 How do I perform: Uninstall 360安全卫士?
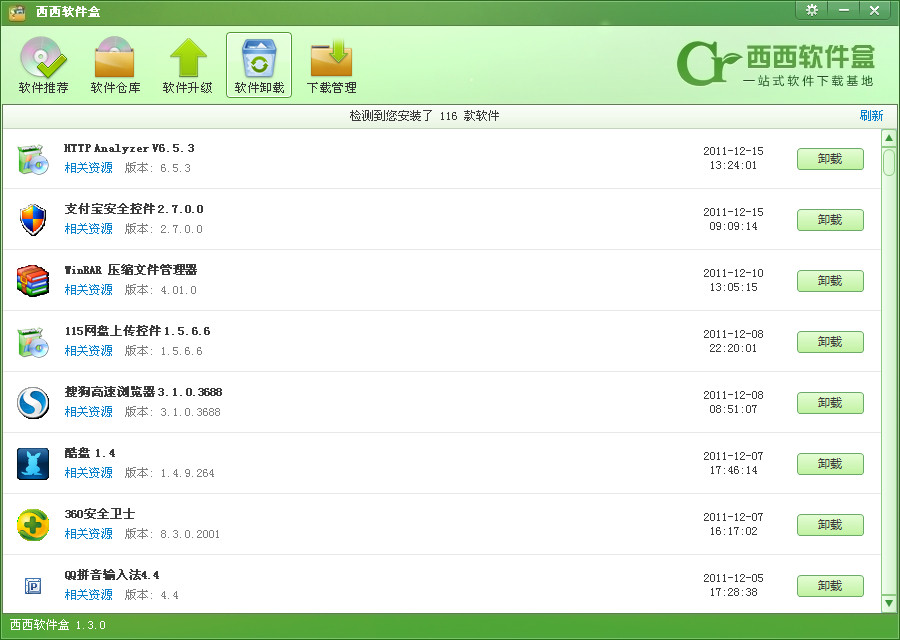point(830,525)
